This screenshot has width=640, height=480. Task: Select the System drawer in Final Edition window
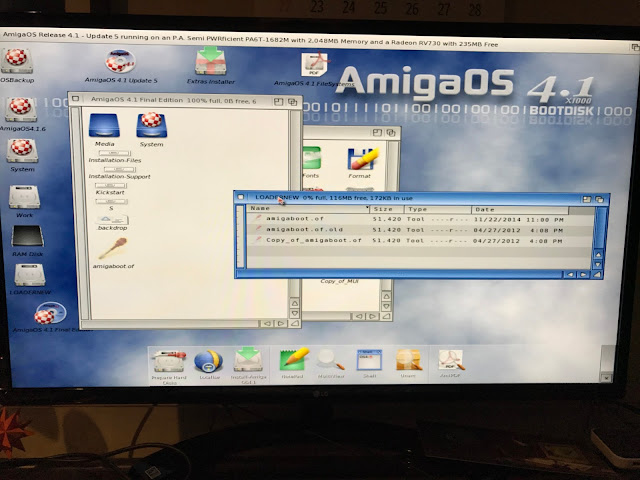[151, 125]
